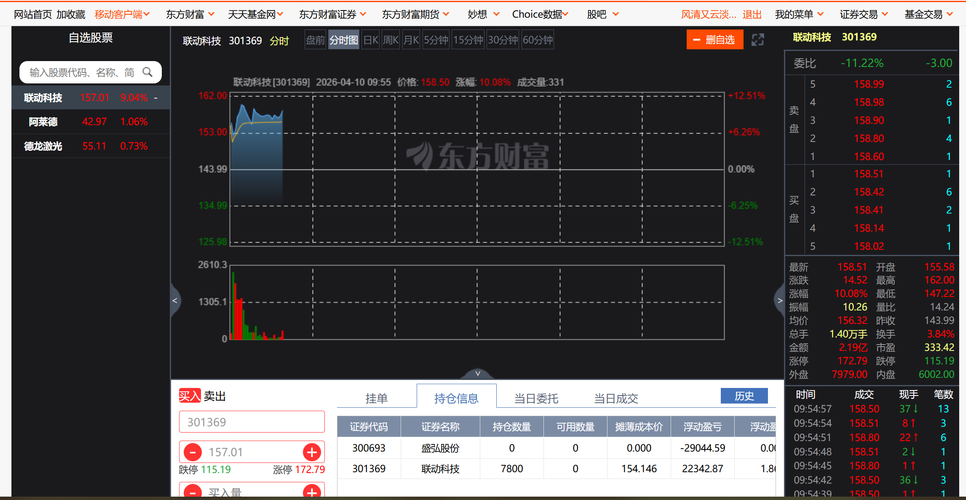Switch chart to 15分钟
Viewport: 966px width, 500px height.
tap(468, 41)
